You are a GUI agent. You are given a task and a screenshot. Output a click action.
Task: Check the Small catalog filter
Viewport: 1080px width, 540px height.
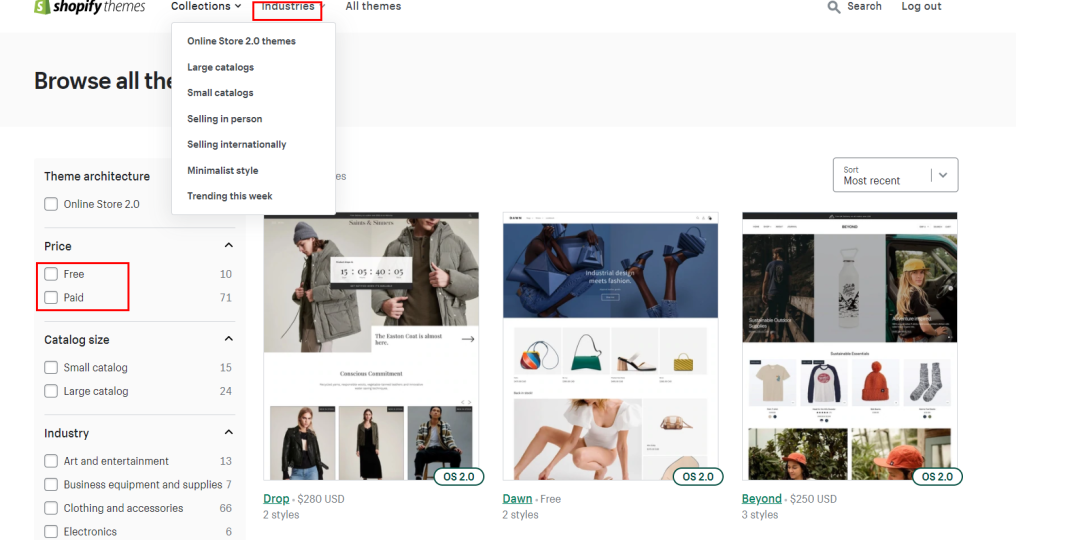tap(51, 368)
